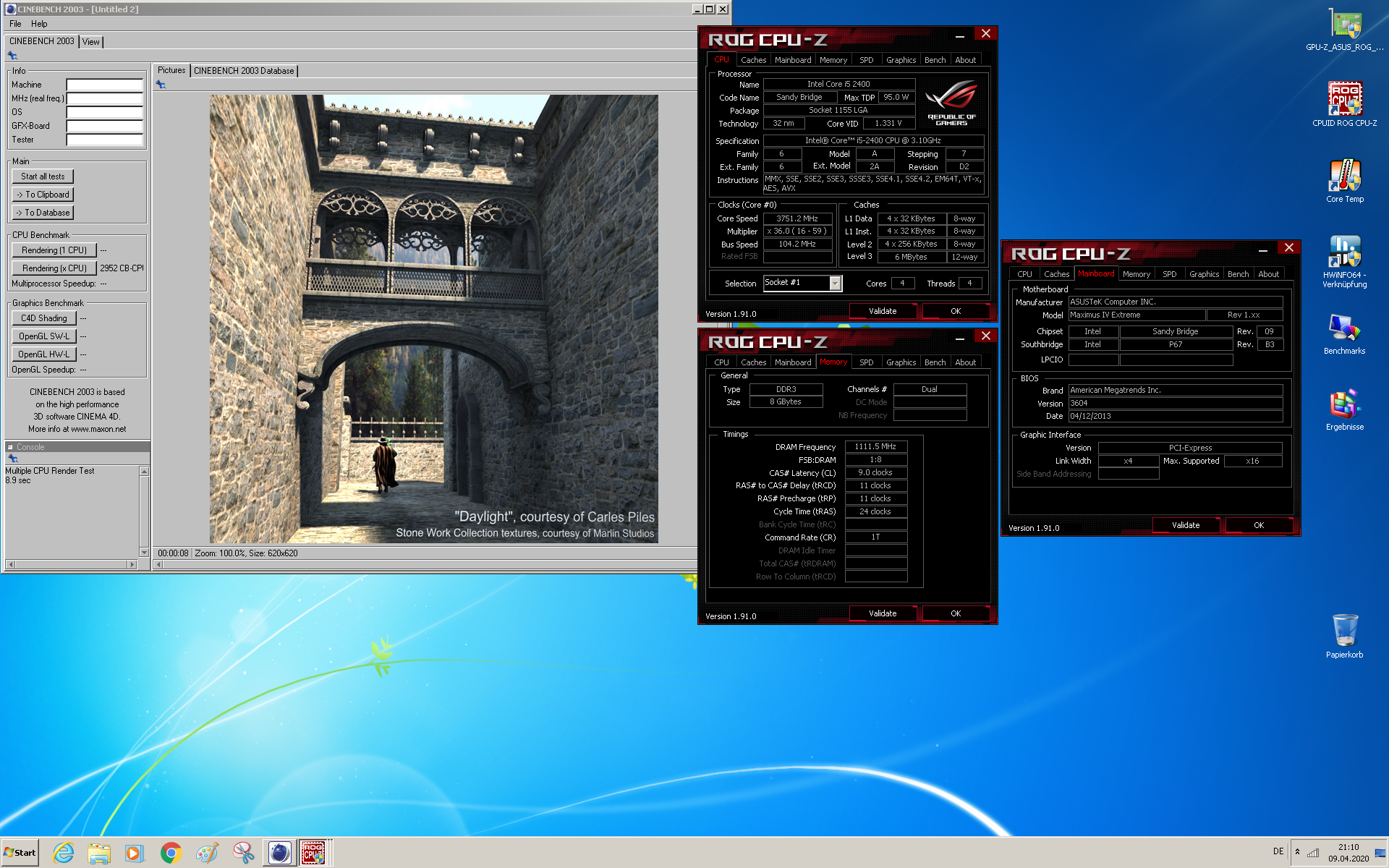This screenshot has height=868, width=1389.
Task: Click pin icon in Console panel
Action: tap(12, 459)
